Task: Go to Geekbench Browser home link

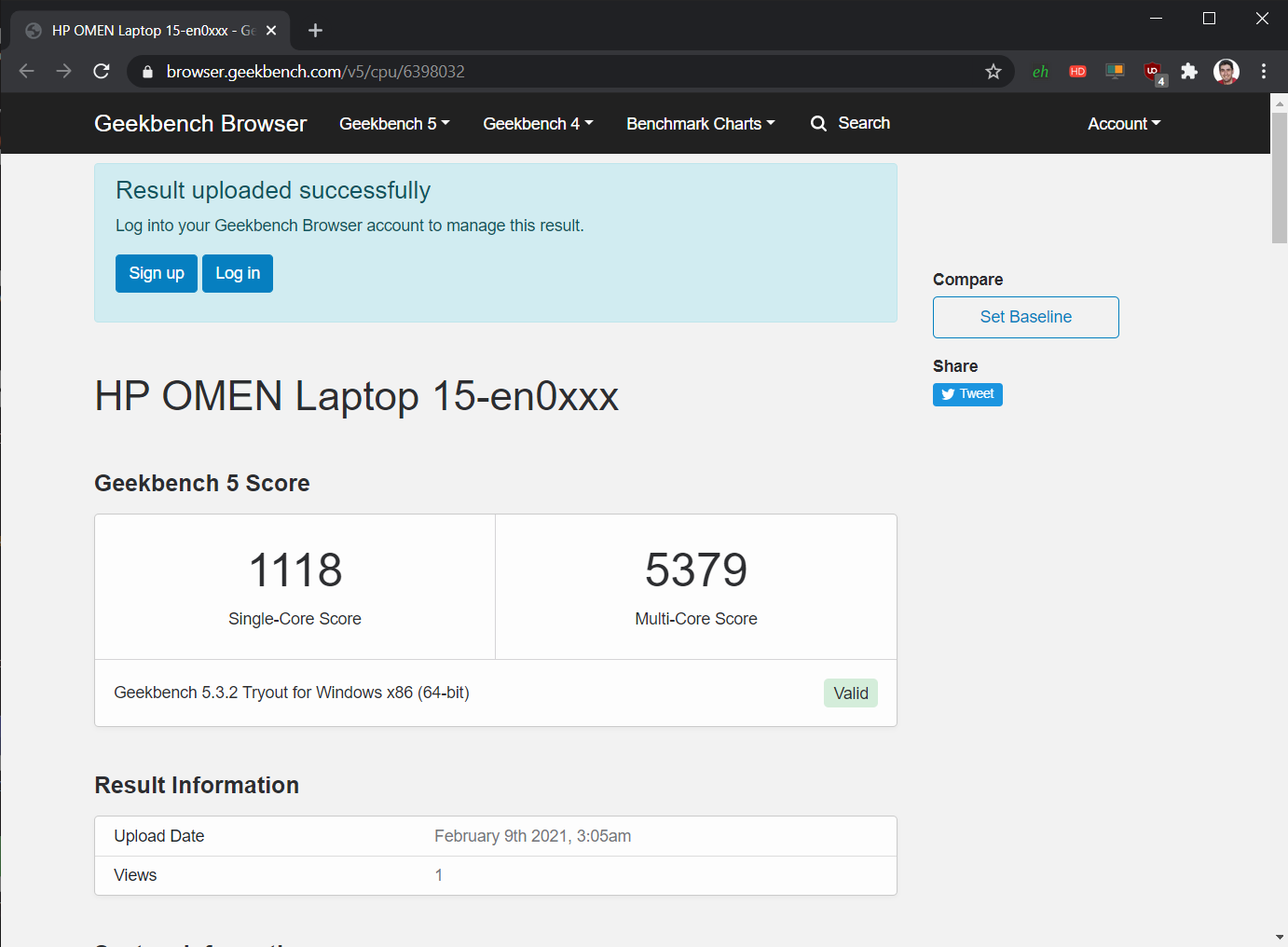Action: point(200,124)
